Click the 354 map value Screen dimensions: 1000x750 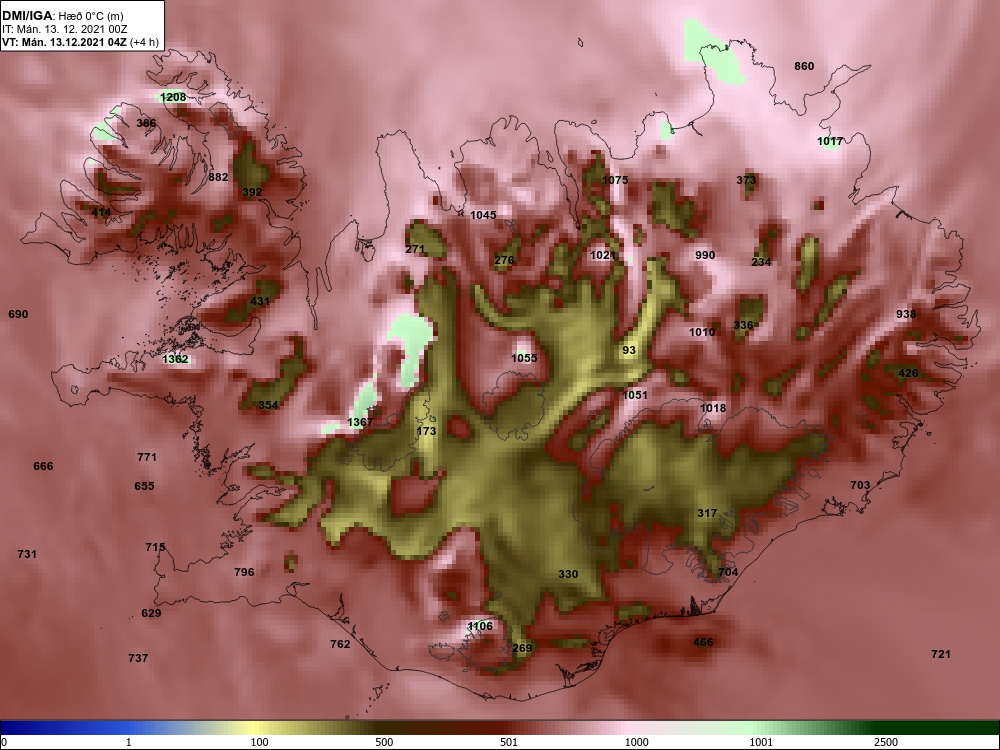coord(268,405)
